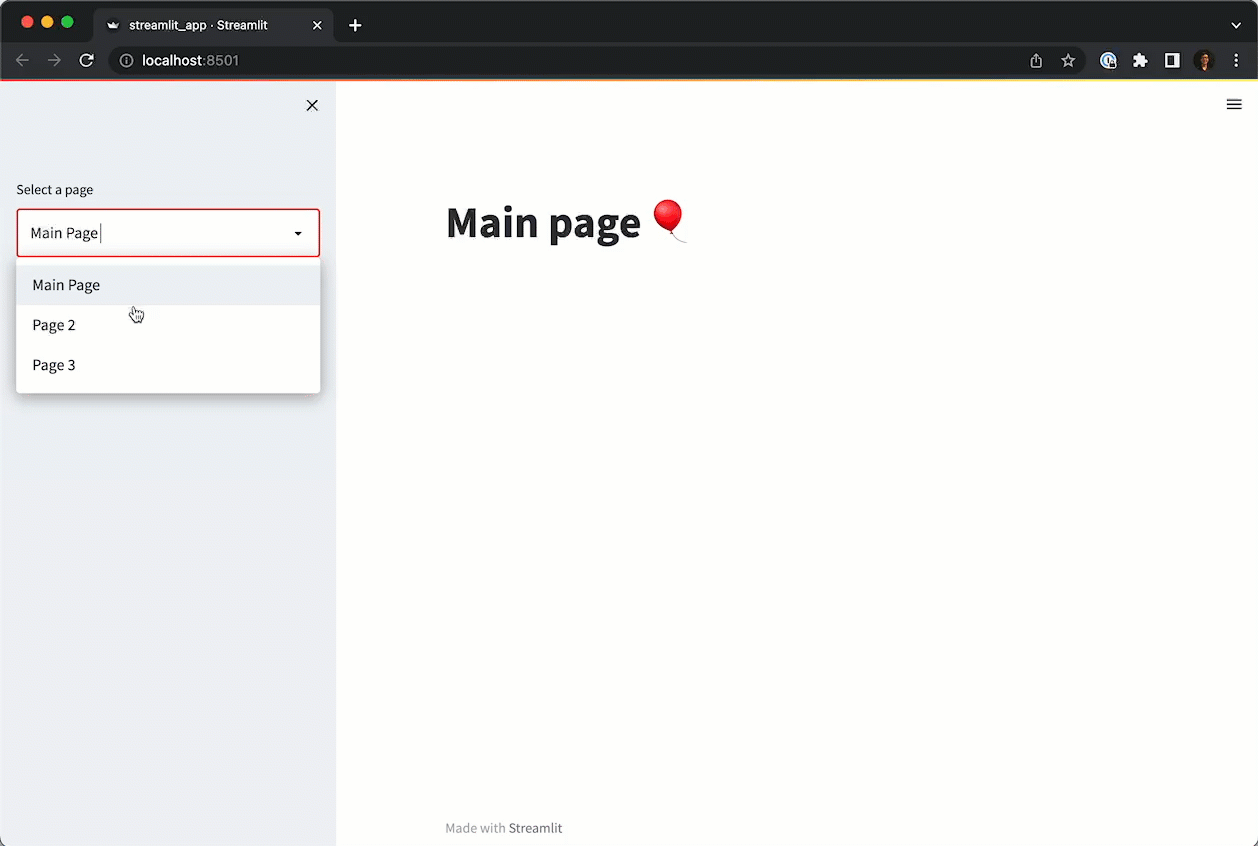Open the Chrome three-dot menu
The height and width of the screenshot is (846, 1258).
[x=1236, y=61]
